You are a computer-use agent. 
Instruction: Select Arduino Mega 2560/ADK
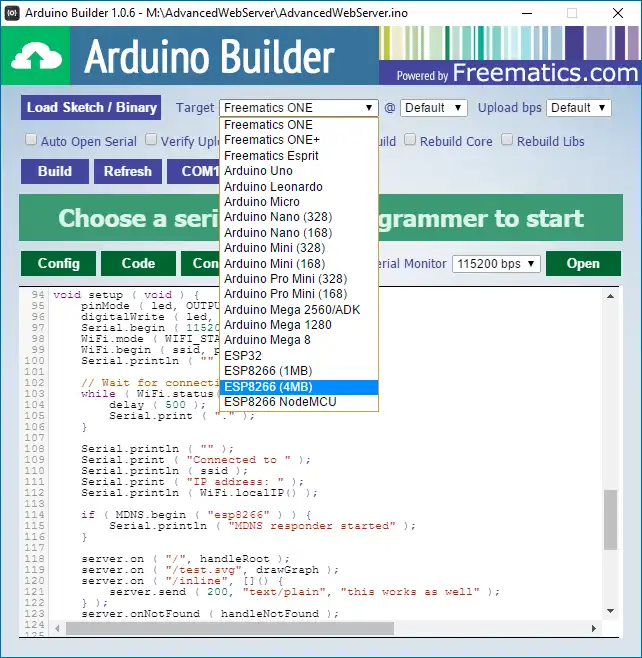tap(299, 310)
